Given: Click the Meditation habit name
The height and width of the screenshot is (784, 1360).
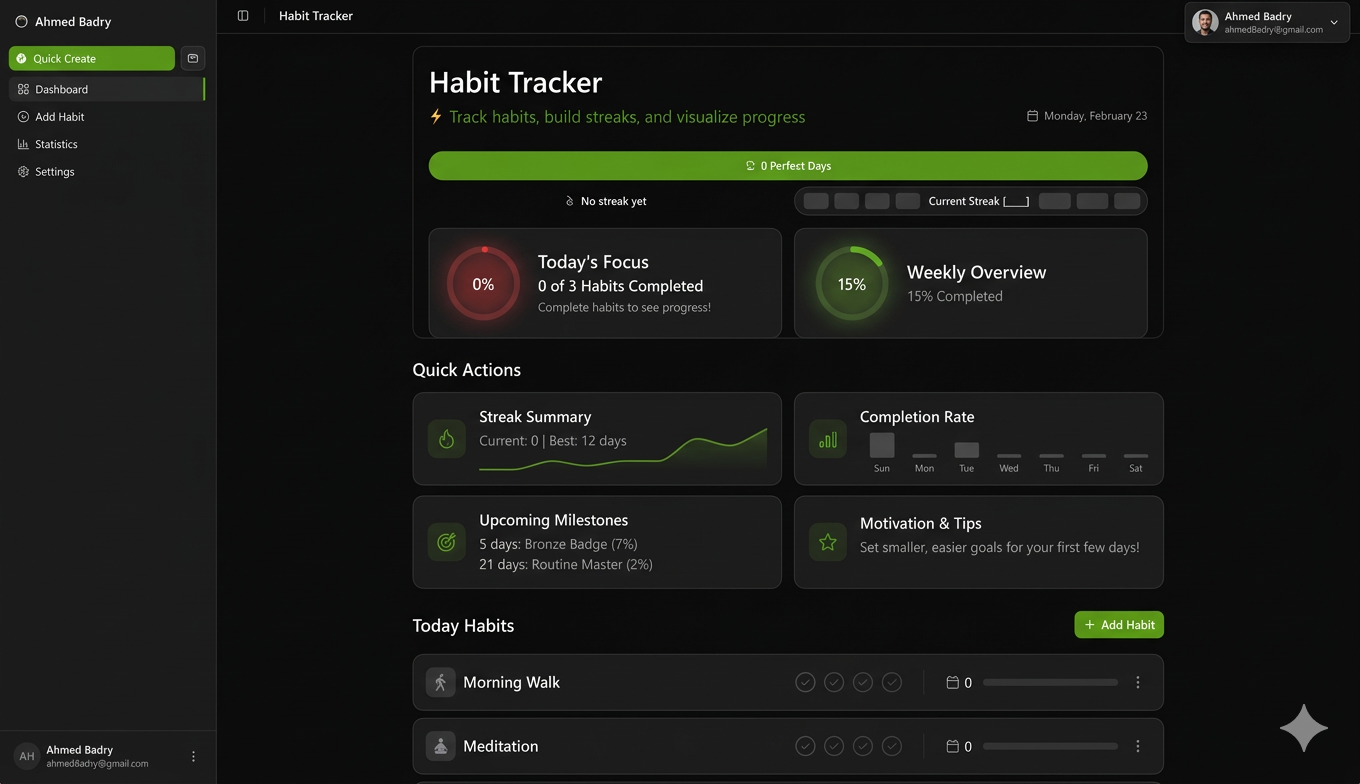Looking at the screenshot, I should pyautogui.click(x=500, y=746).
